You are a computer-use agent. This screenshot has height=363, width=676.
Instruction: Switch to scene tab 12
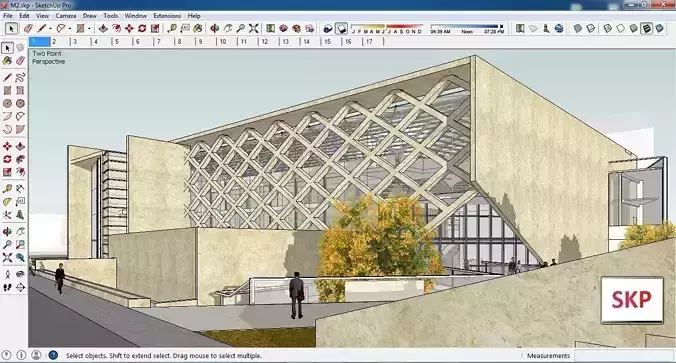[x=269, y=42]
